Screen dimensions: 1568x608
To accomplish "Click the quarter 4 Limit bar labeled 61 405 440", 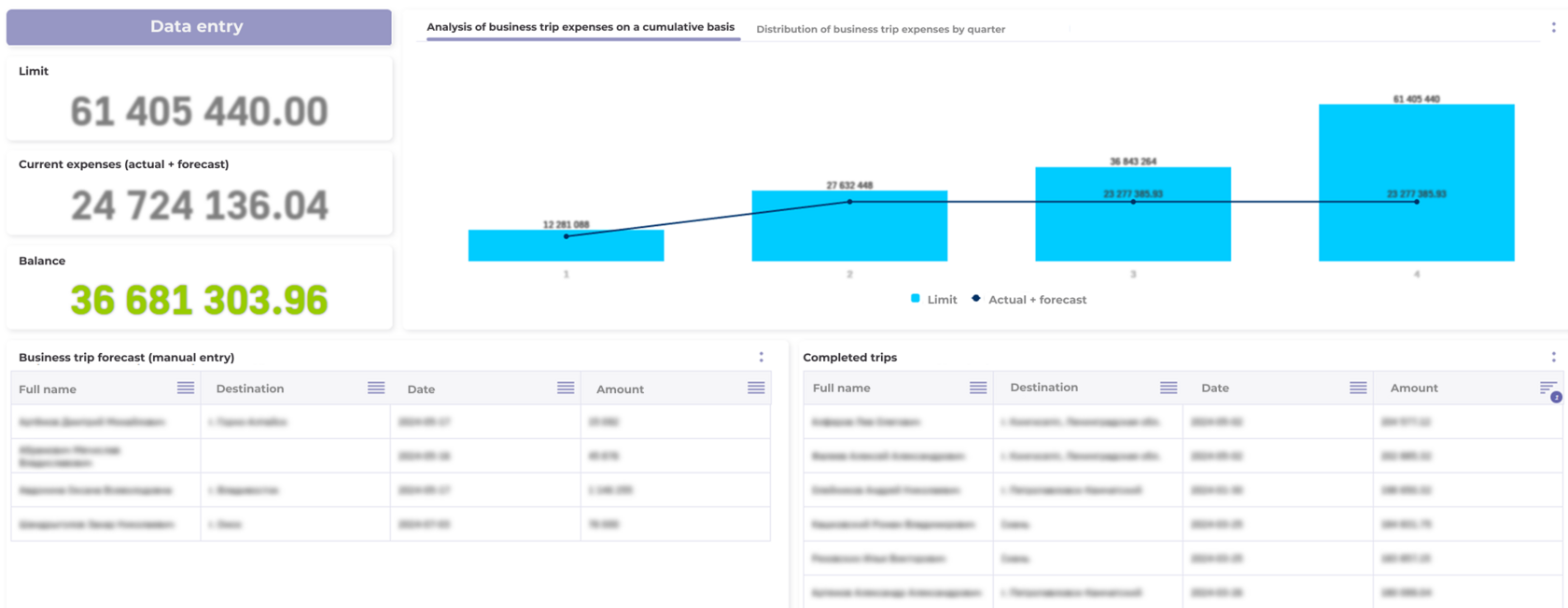I will [1417, 182].
